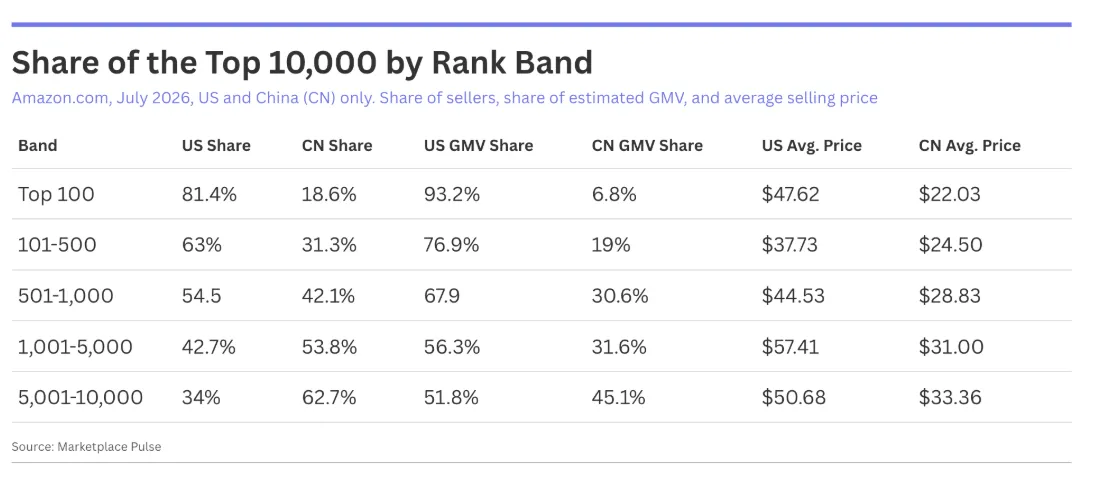Click the 'CN Share' column header
The height and width of the screenshot is (488, 1094).
click(337, 146)
